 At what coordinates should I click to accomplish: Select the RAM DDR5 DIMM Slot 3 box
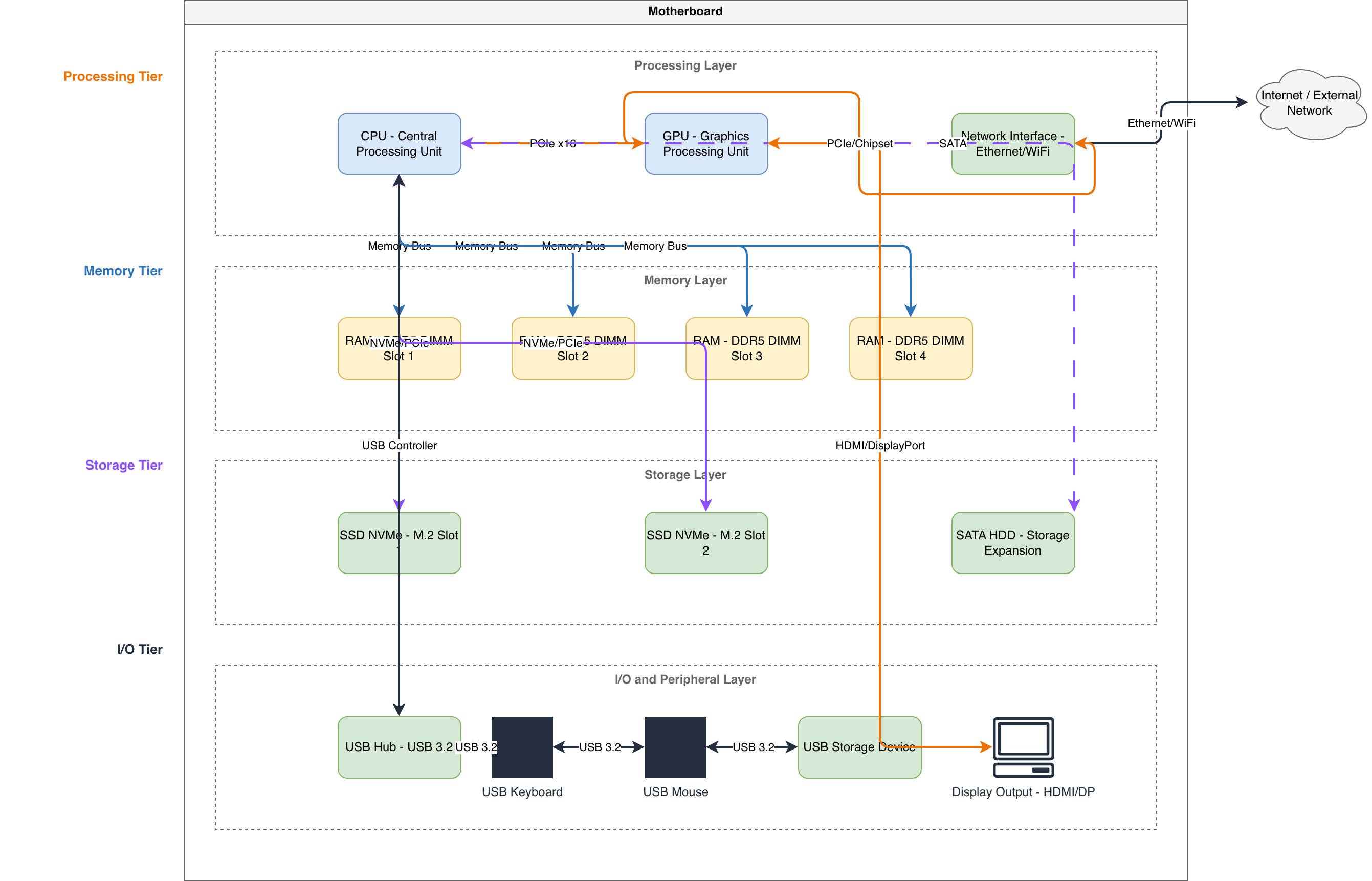click(747, 348)
